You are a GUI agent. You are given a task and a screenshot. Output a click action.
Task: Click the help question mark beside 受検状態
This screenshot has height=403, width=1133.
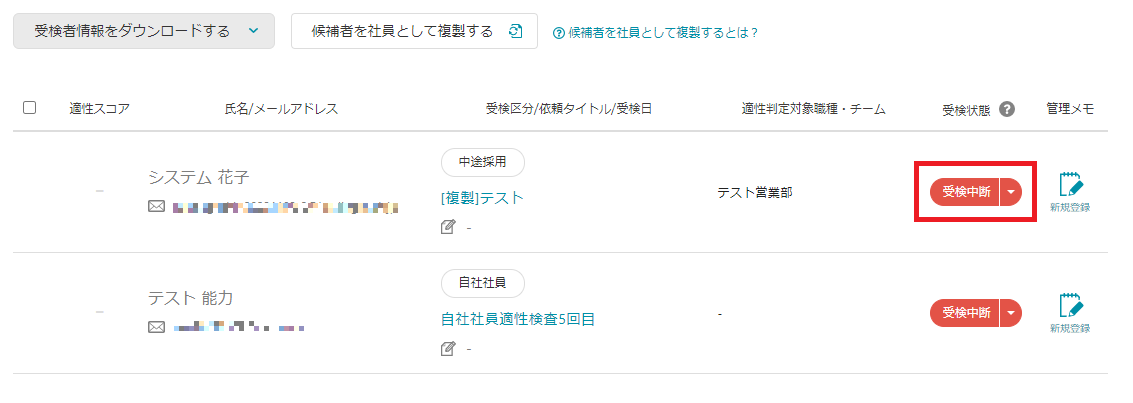coord(1007,109)
